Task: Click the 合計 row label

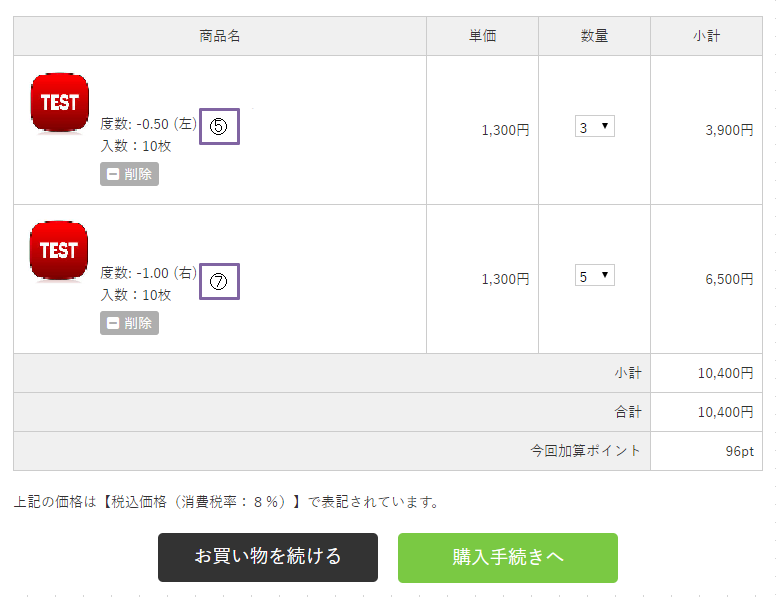Action: click(628, 412)
